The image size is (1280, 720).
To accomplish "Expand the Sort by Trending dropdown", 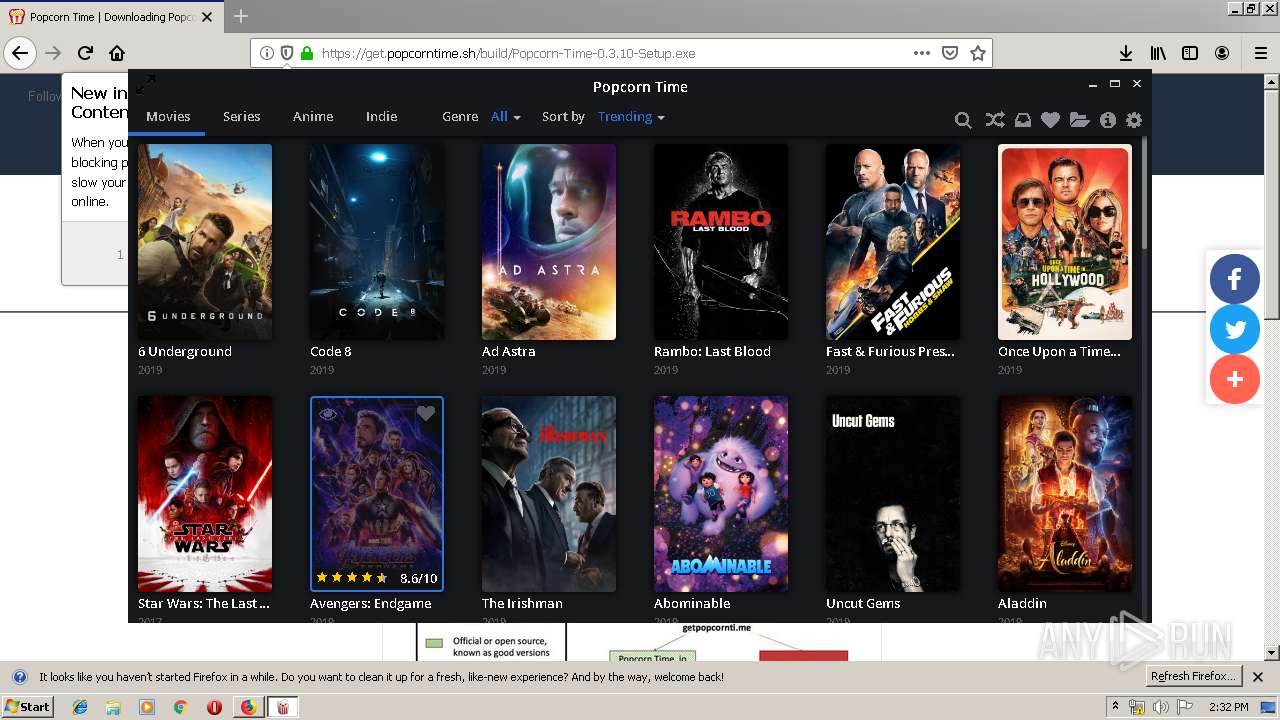I will click(631, 116).
